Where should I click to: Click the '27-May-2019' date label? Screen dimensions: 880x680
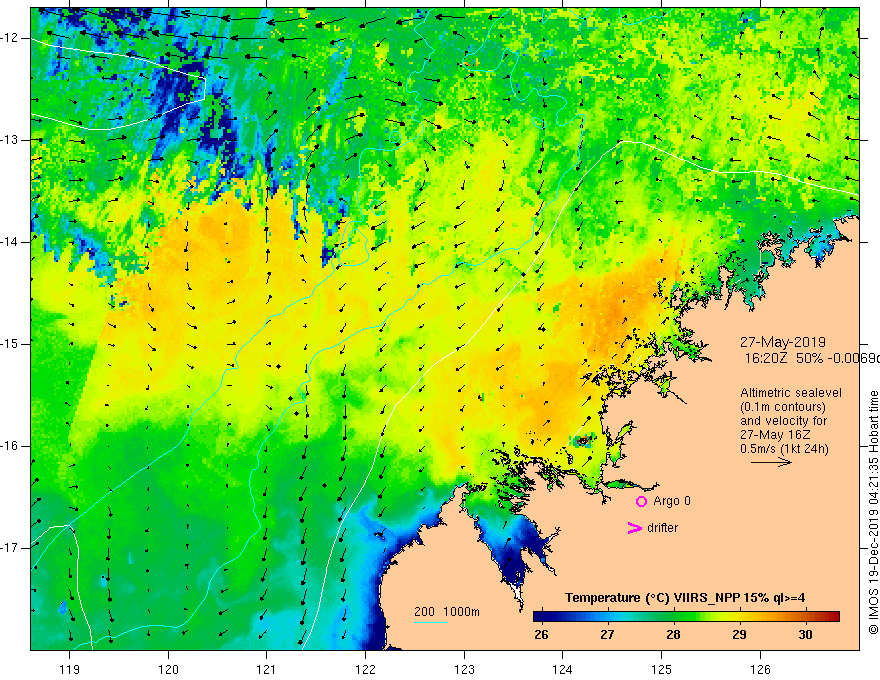(782, 342)
